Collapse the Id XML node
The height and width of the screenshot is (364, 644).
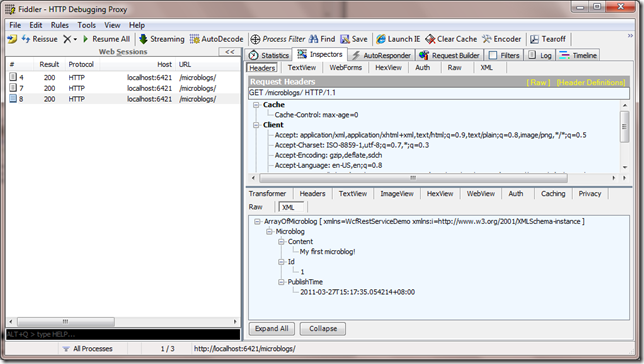tap(281, 262)
